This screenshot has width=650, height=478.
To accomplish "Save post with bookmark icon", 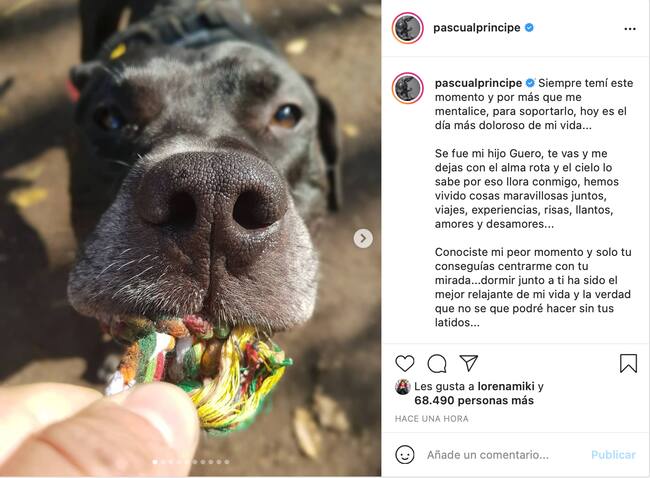I will (628, 363).
